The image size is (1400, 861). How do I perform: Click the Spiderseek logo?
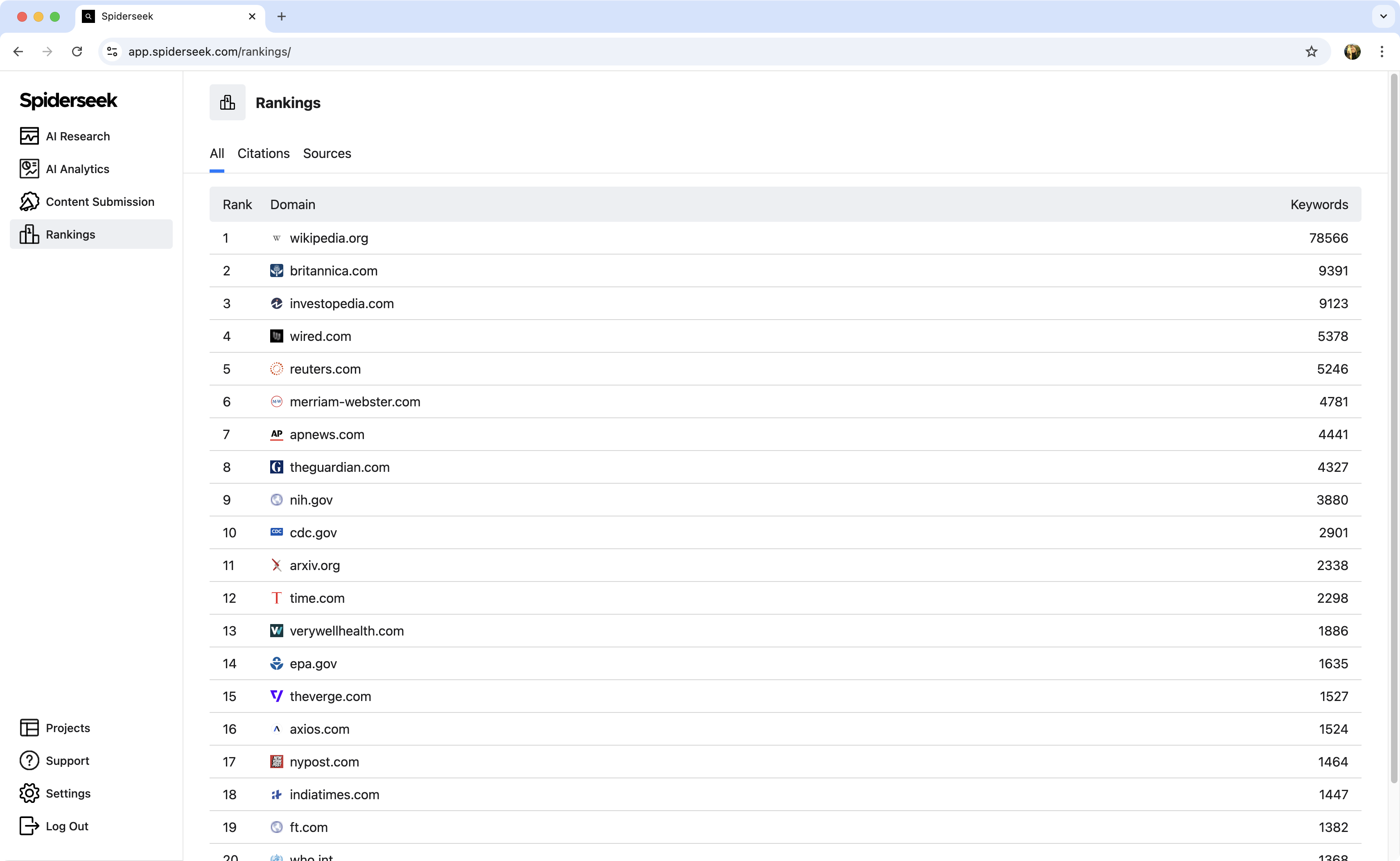[x=68, y=100]
